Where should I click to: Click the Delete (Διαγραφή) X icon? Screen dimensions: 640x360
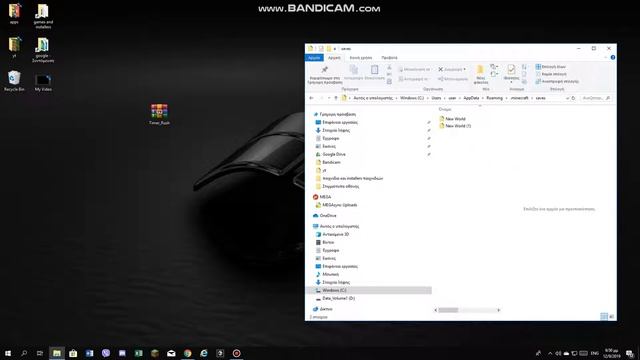[x=441, y=69]
